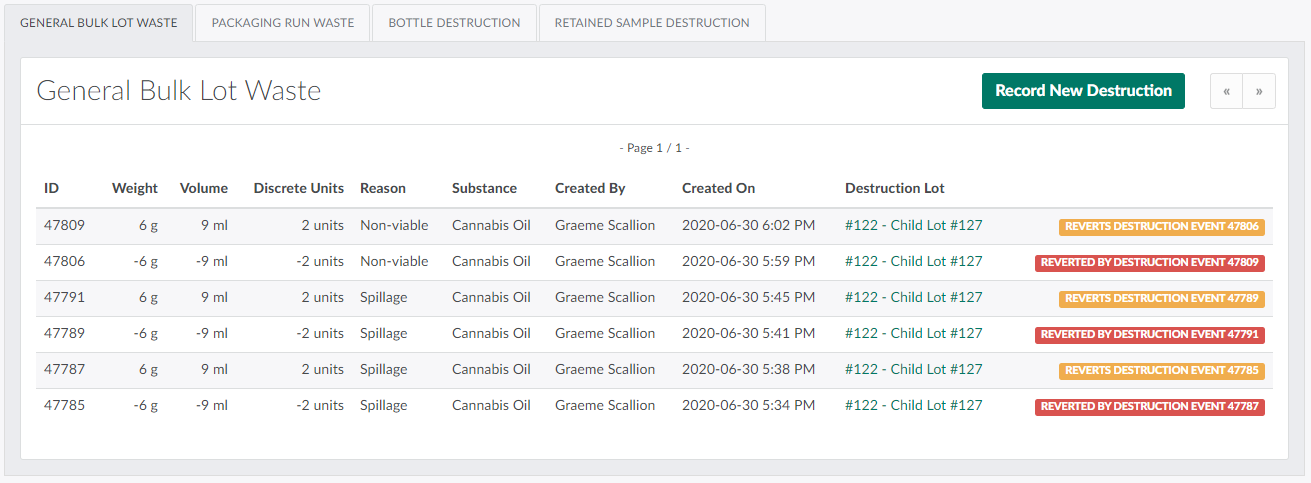Select the Reverts Destruction Event 47789 badge
Screen dimensions: 1311x483
coord(1161,299)
